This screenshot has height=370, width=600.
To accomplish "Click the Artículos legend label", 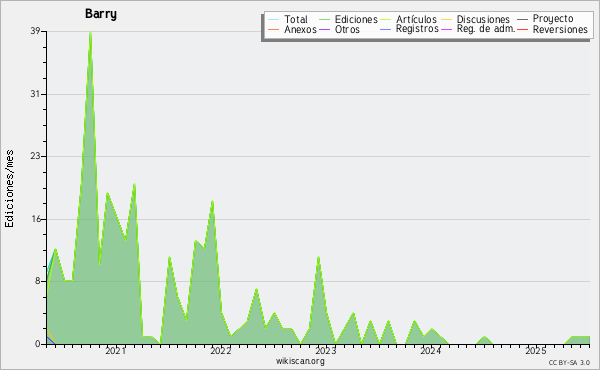I will click(x=416, y=19).
